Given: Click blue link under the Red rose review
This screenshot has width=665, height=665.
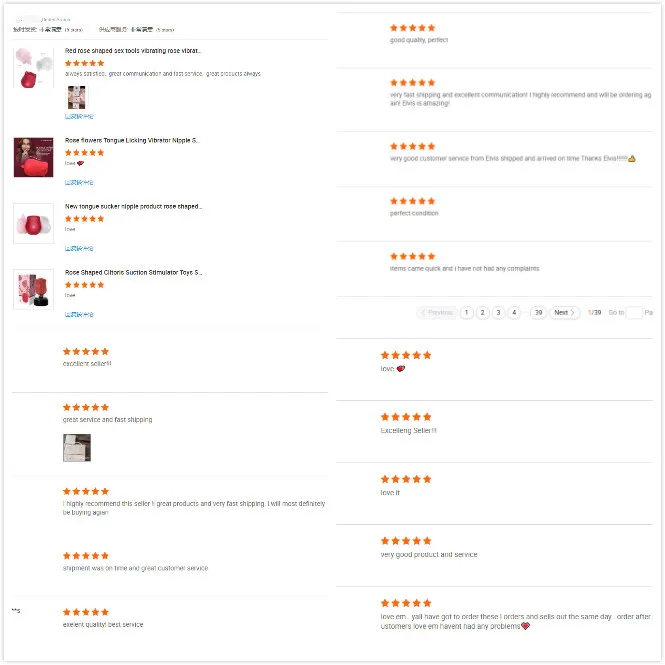Looking at the screenshot, I should (x=79, y=117).
